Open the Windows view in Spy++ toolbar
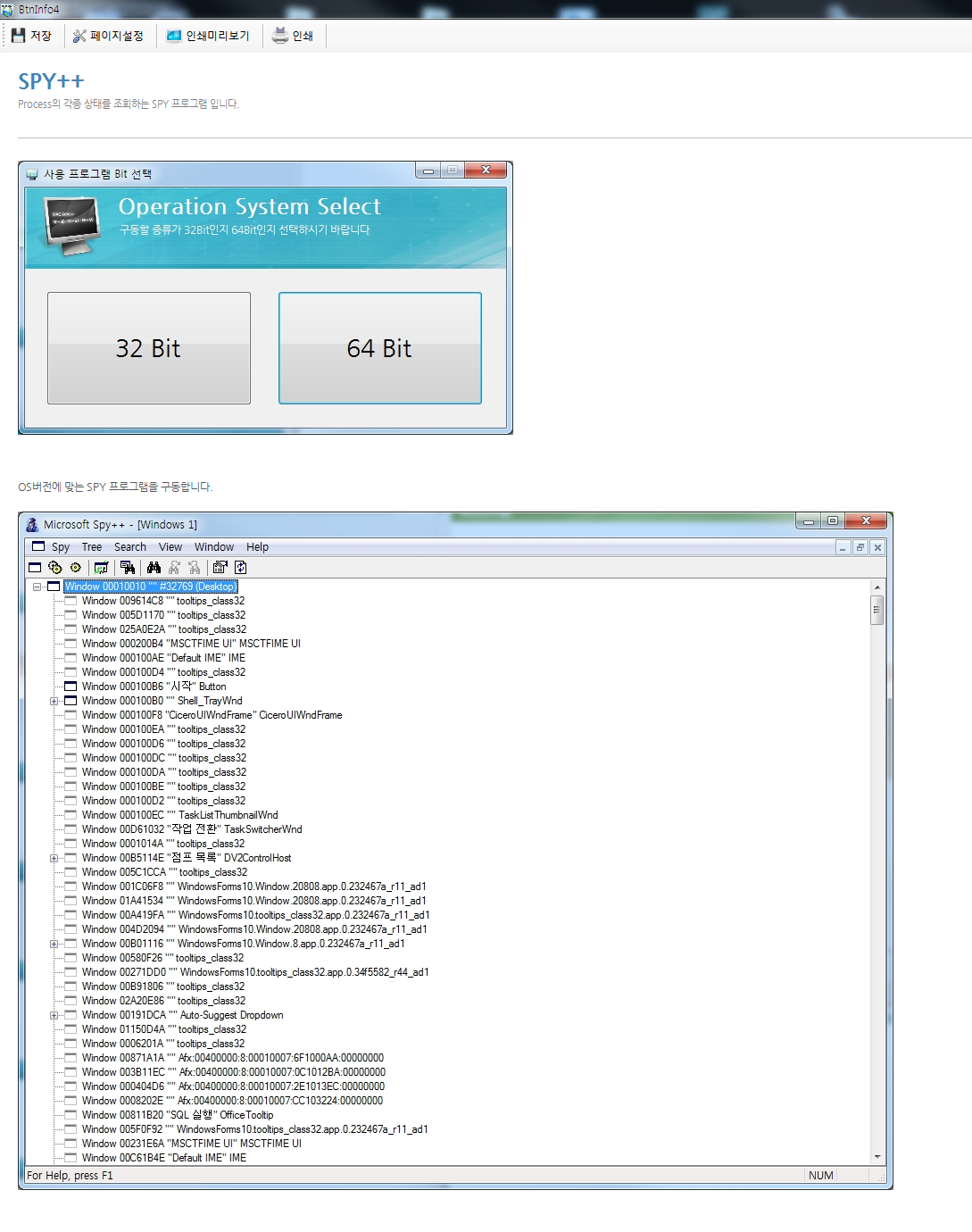The width and height of the screenshot is (972, 1232). point(35,567)
